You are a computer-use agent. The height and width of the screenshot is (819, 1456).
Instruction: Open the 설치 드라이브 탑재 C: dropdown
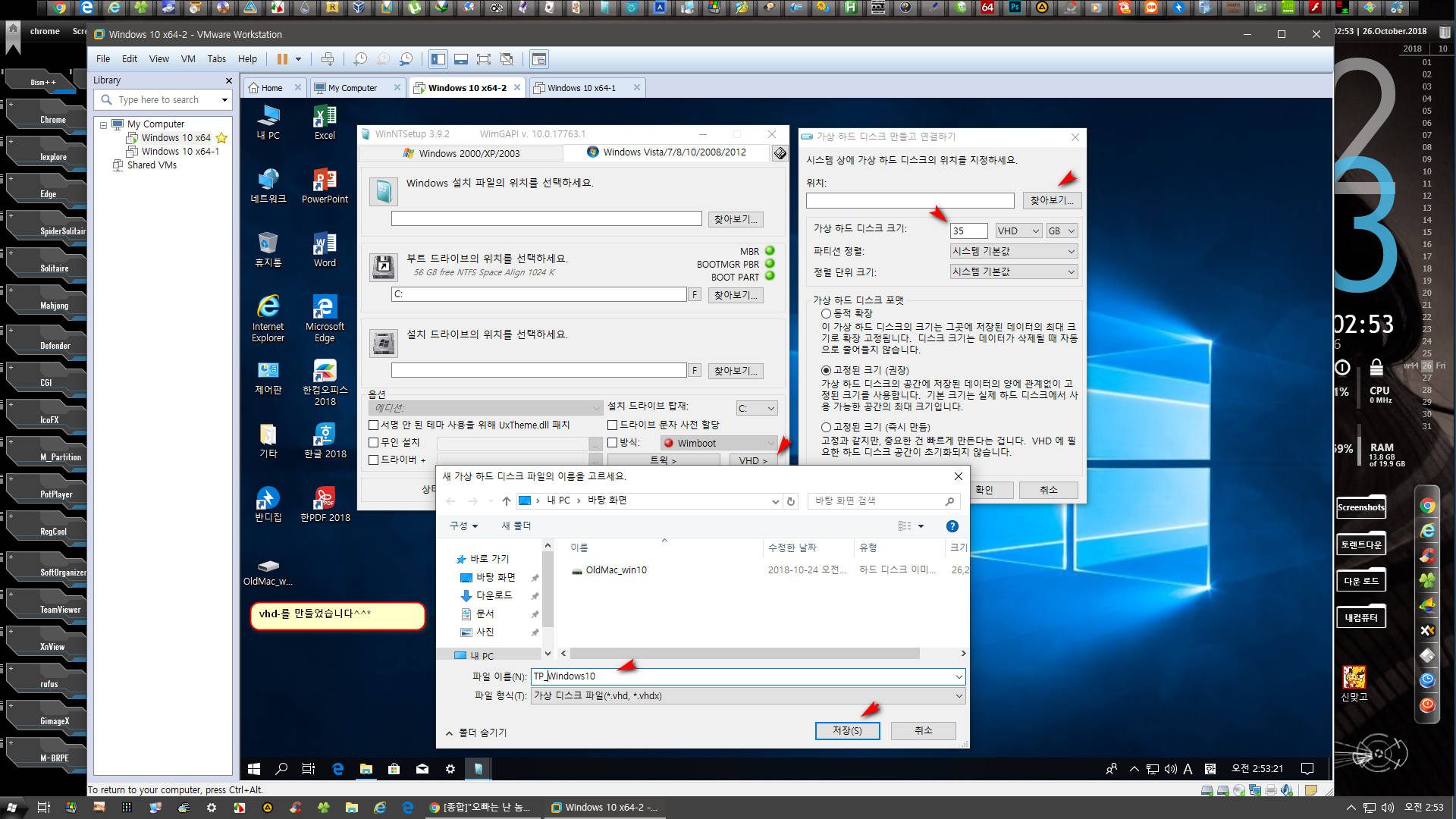756,408
